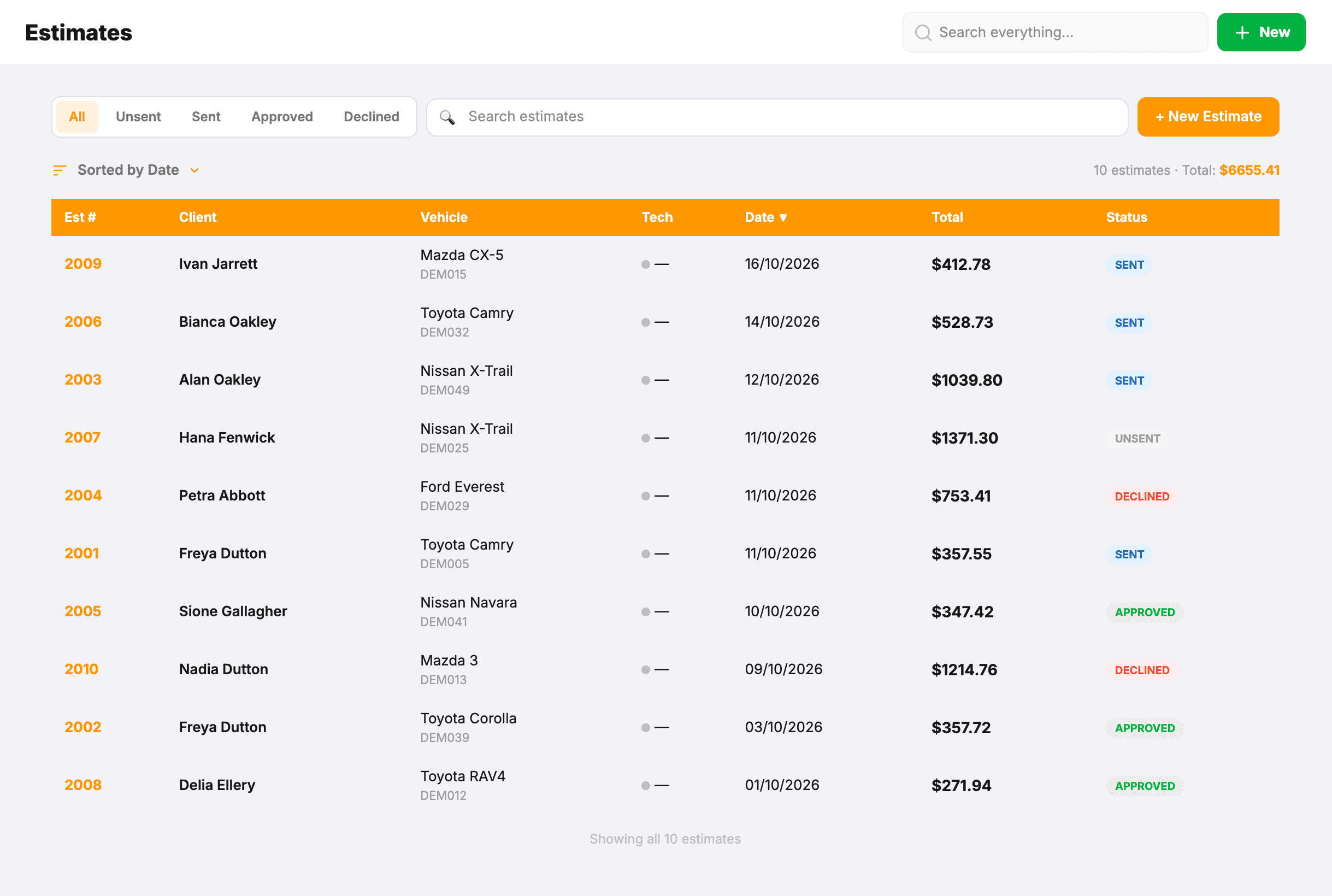Open estimate number 2001
This screenshot has width=1332, height=896.
coord(82,553)
